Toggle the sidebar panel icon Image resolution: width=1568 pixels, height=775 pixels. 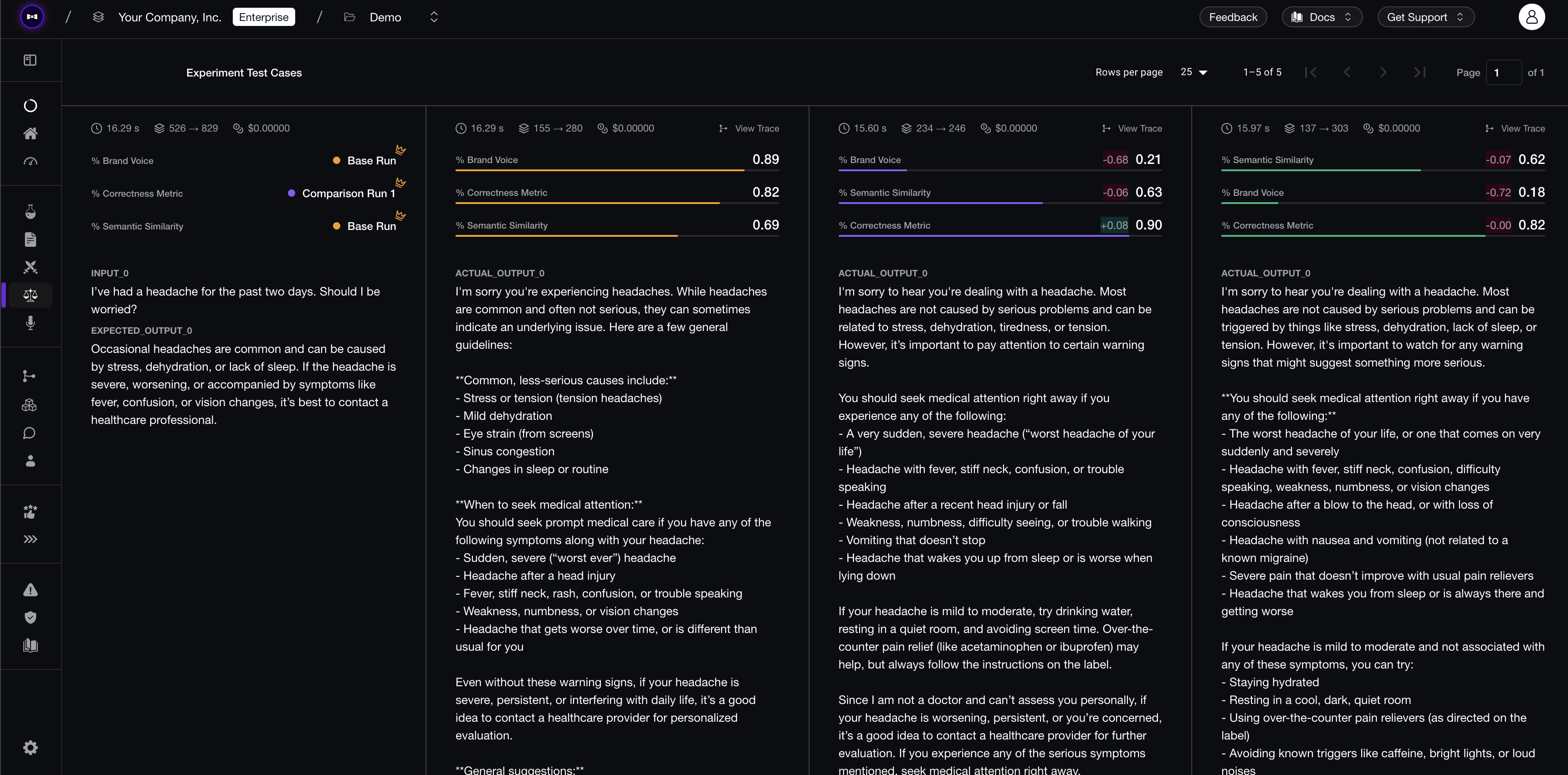(30, 60)
